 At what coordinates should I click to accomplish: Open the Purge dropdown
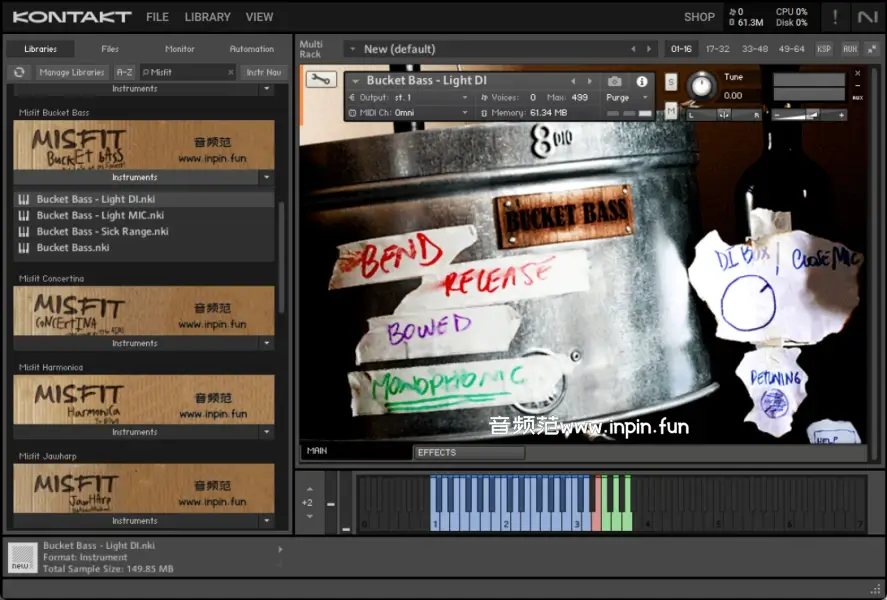tap(626, 97)
